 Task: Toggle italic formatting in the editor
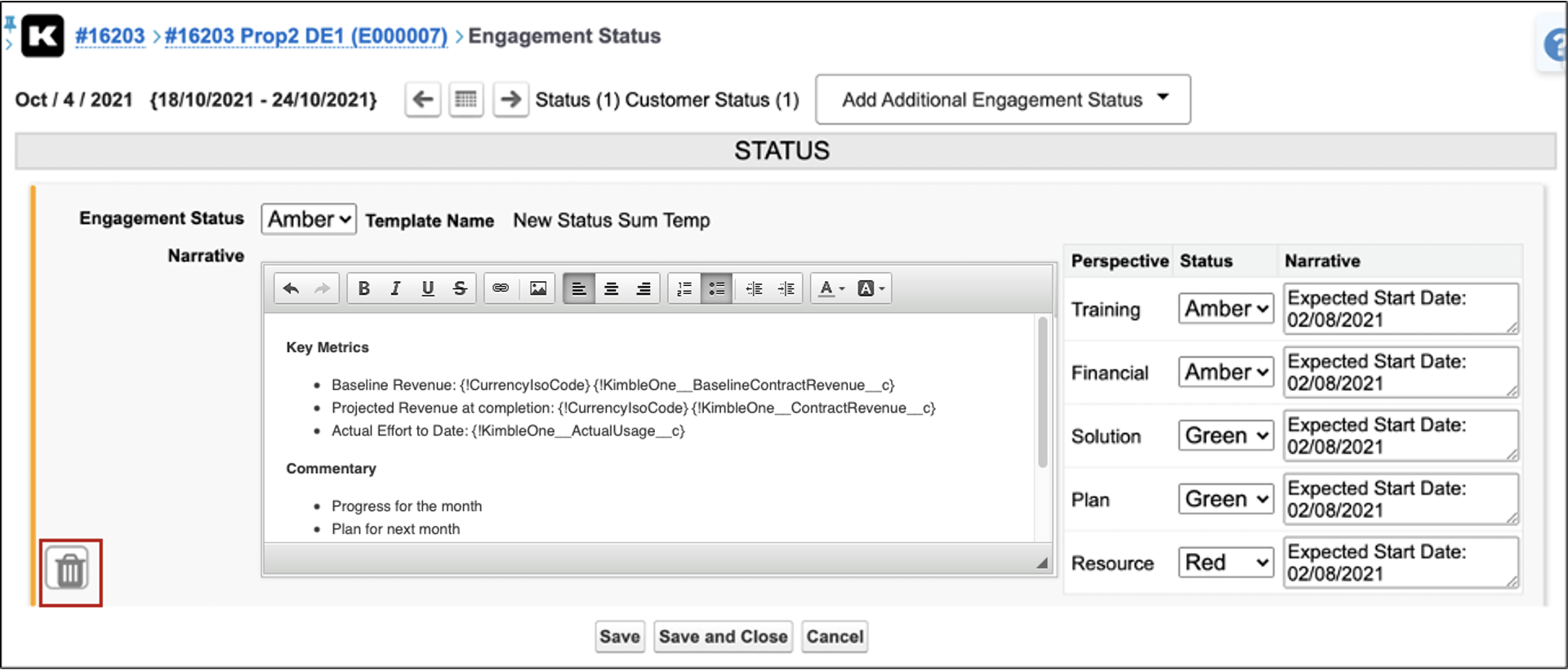point(396,288)
